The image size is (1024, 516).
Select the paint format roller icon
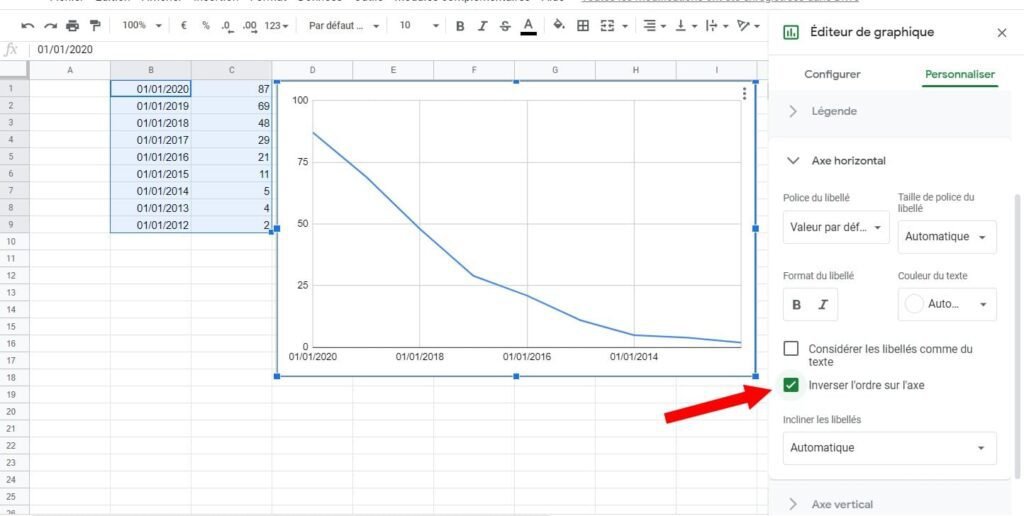pyautogui.click(x=95, y=25)
